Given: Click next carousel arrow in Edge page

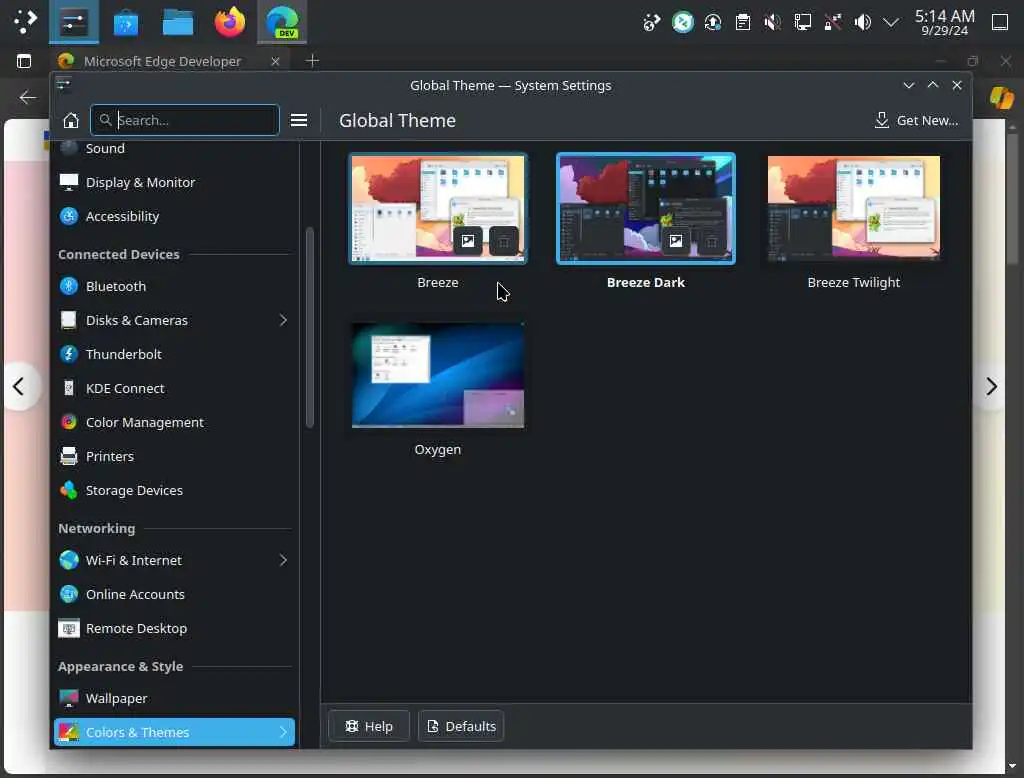Looking at the screenshot, I should pyautogui.click(x=991, y=387).
